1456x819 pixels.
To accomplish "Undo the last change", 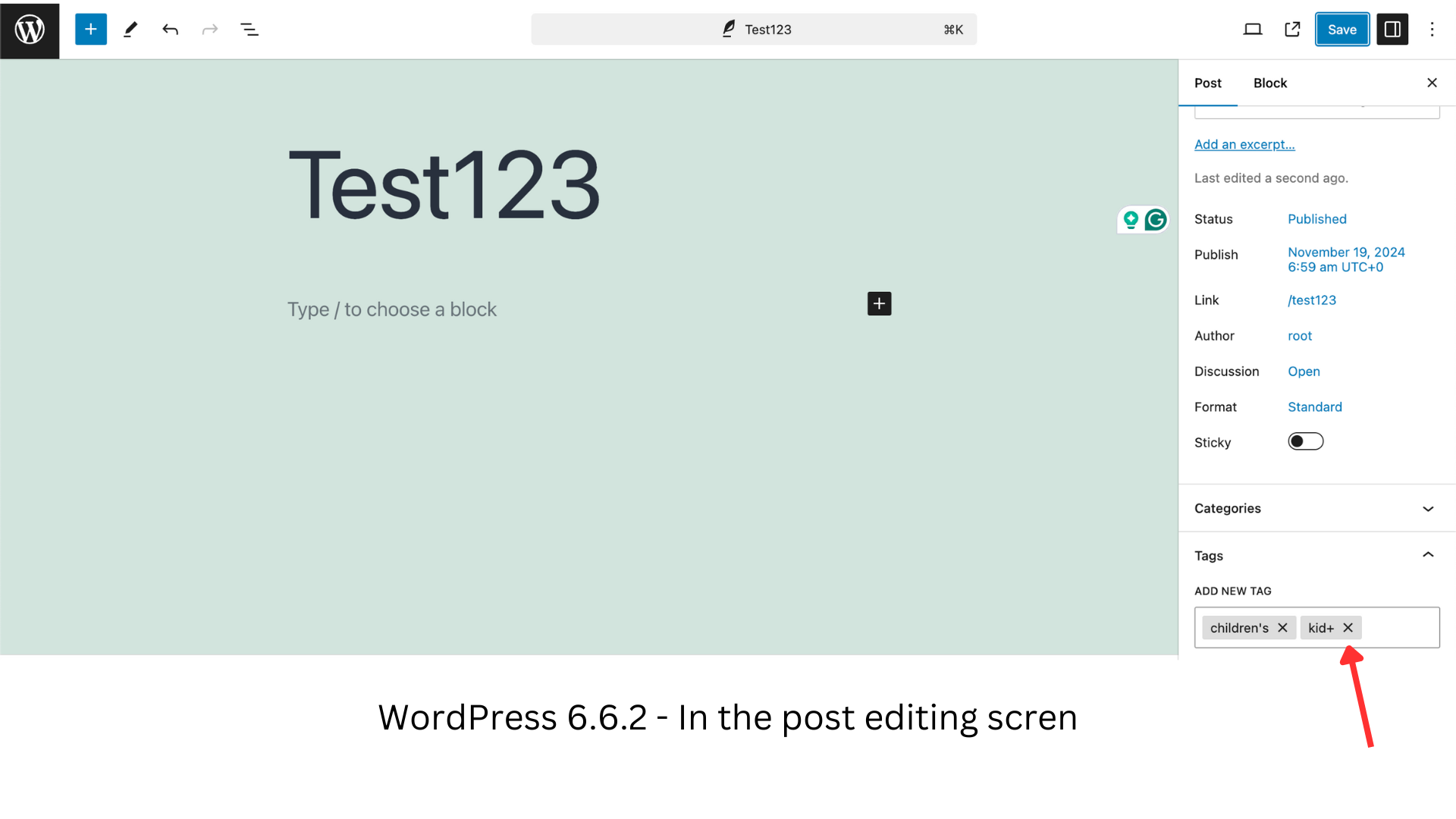I will click(x=170, y=30).
